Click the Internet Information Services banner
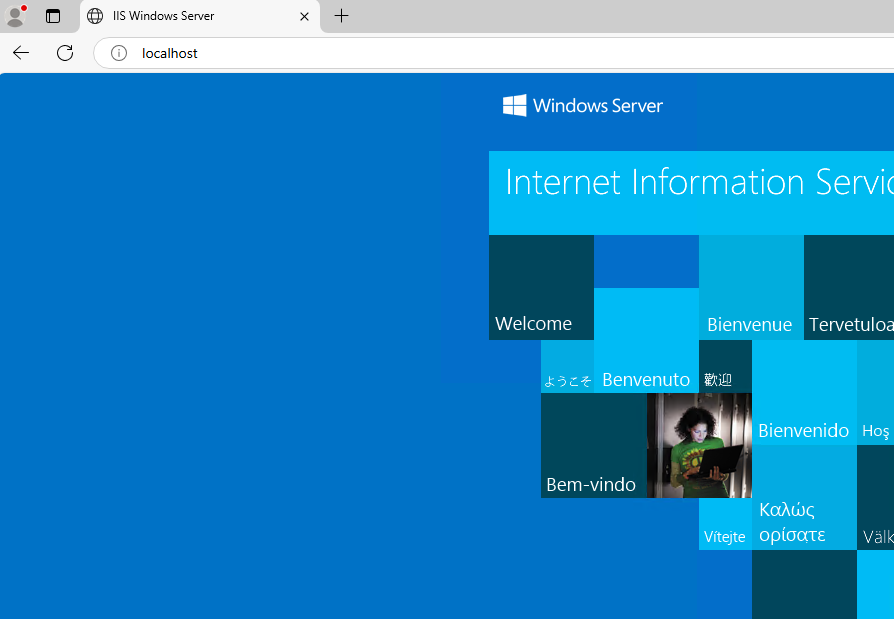The image size is (894, 619). click(x=691, y=193)
